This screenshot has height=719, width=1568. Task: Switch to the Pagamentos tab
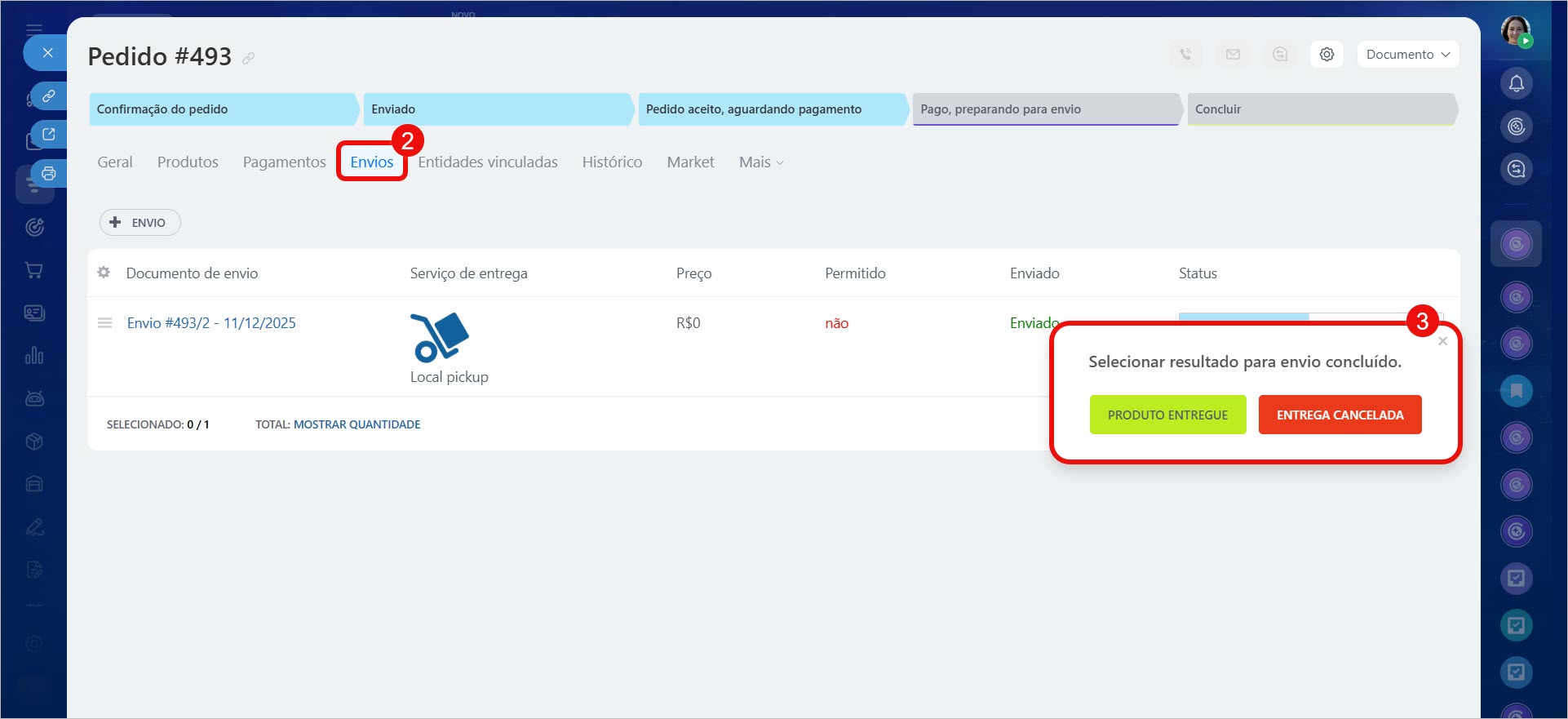pyautogui.click(x=284, y=162)
